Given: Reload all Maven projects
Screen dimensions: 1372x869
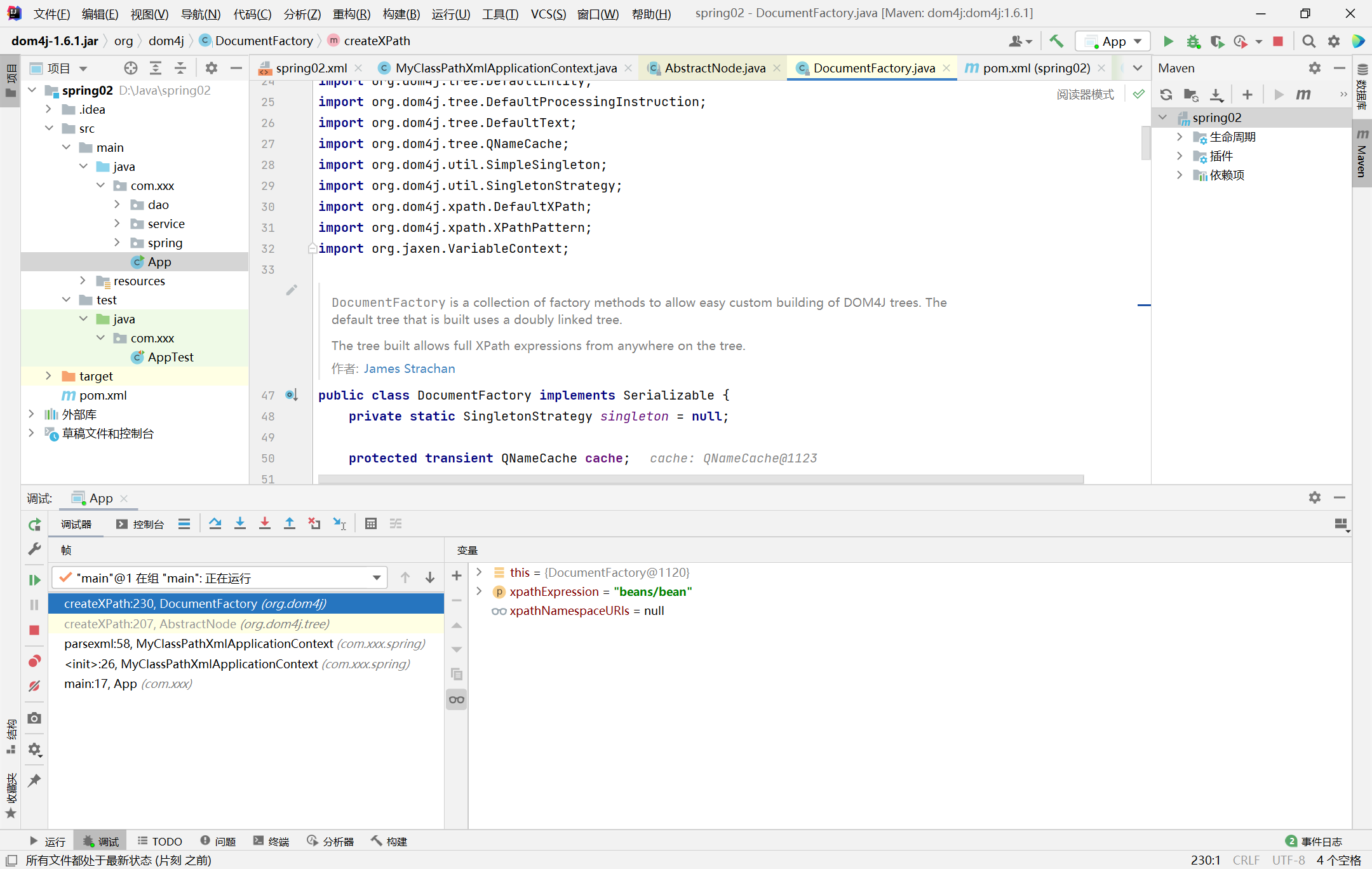Looking at the screenshot, I should click(x=1166, y=95).
